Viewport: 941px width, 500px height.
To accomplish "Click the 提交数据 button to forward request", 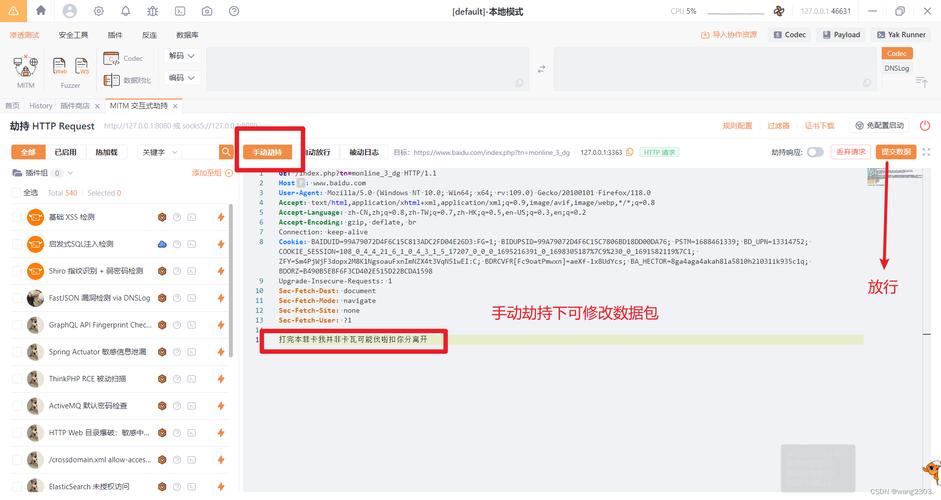I will (x=895, y=152).
